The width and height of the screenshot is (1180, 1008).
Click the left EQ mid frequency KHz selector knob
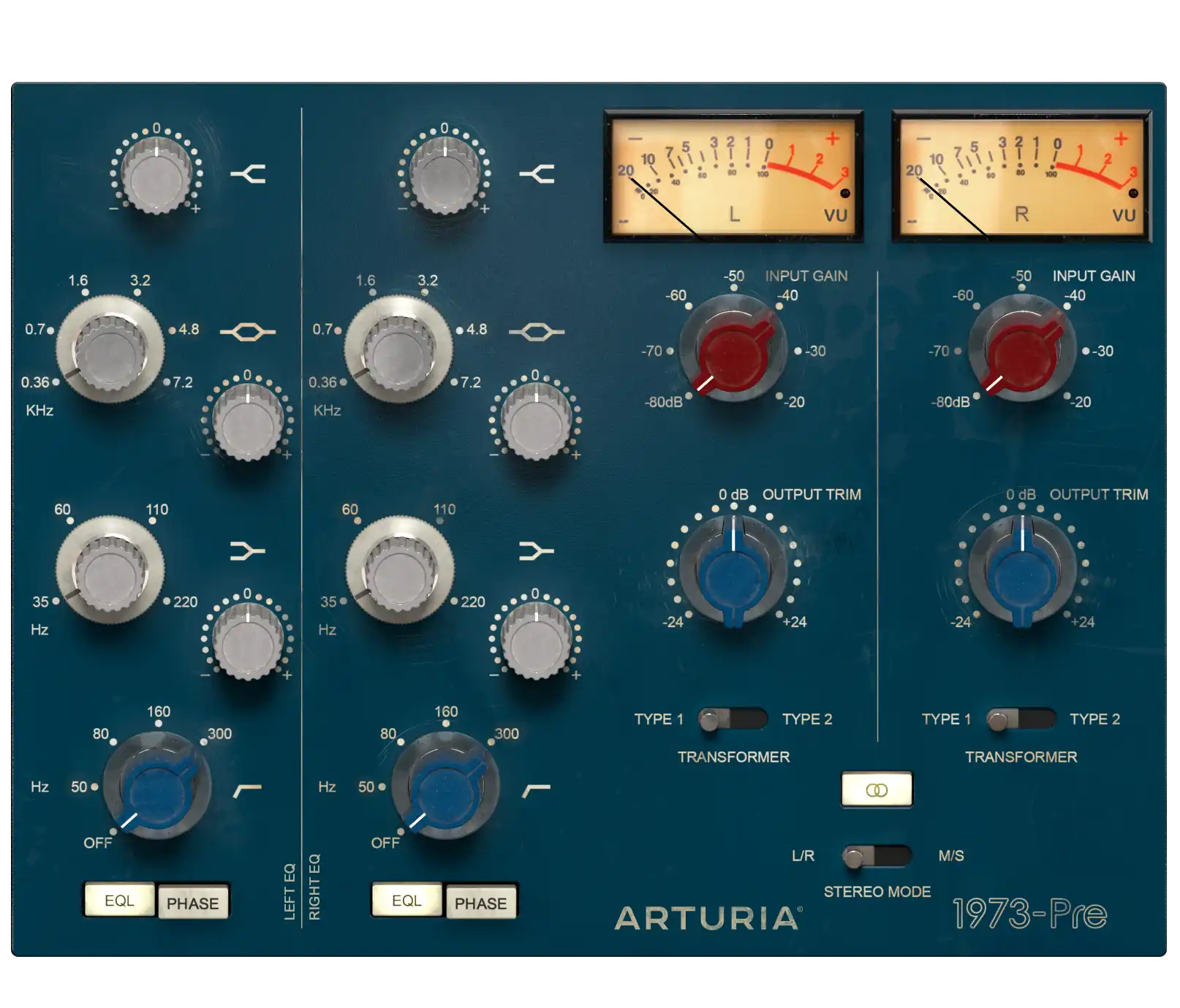[x=110, y=351]
